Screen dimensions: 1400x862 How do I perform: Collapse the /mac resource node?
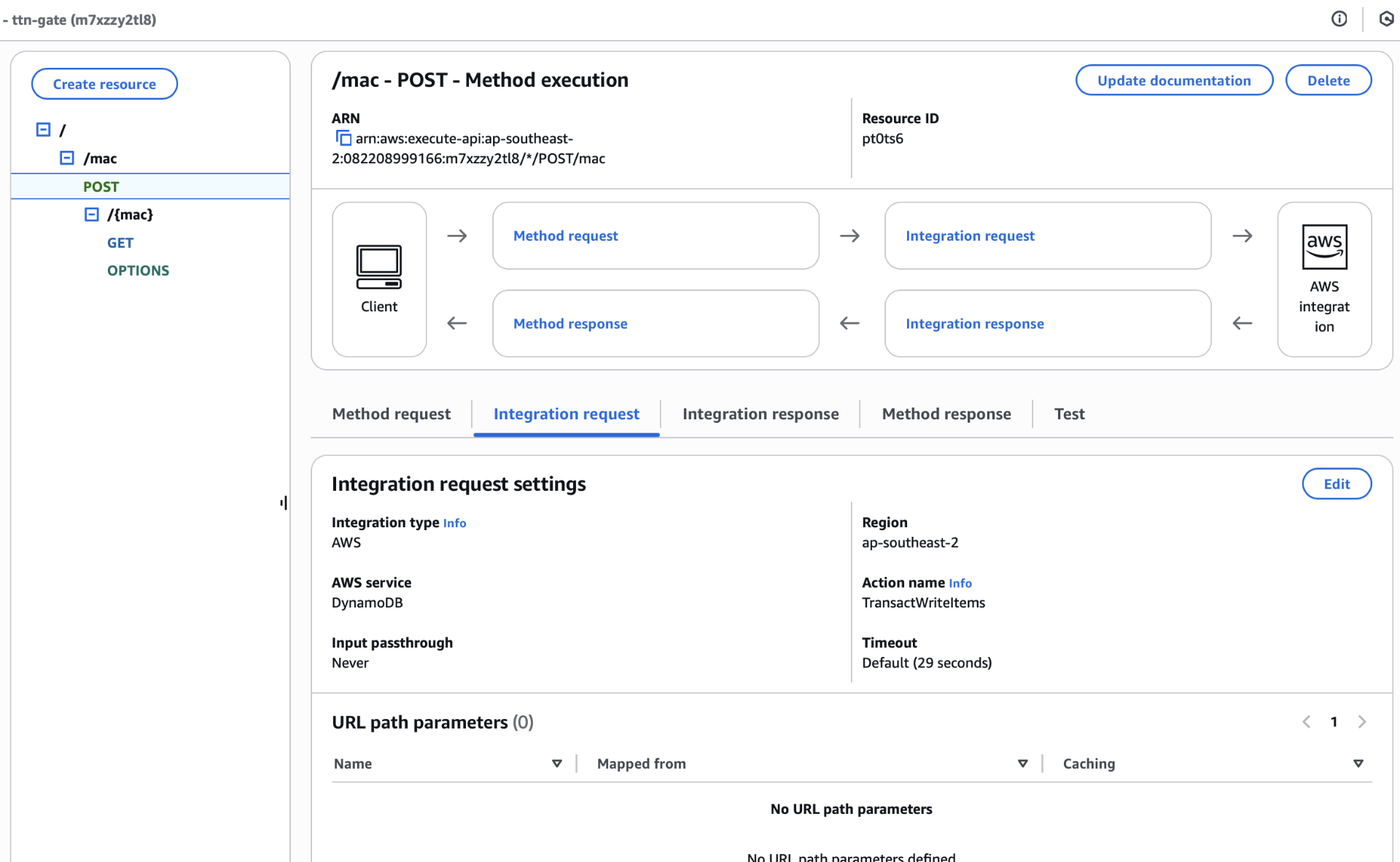[x=67, y=158]
